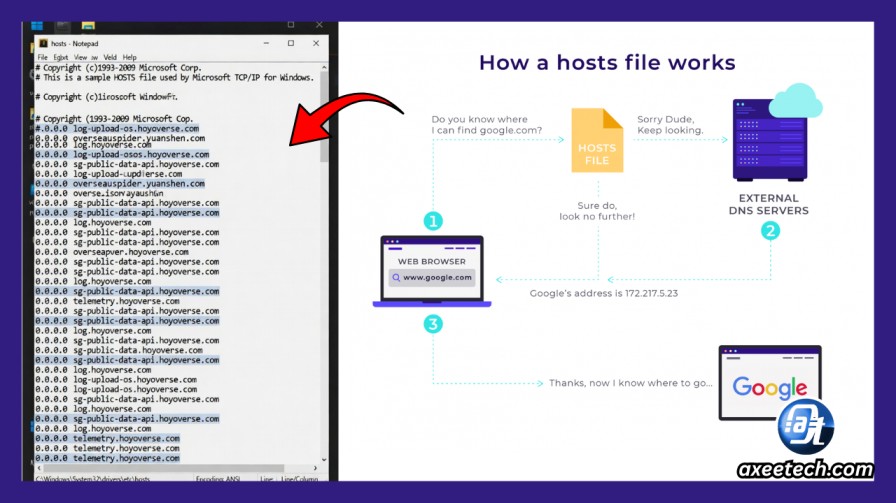Click the 'log-upload-lupdierse.com' line

click(109, 174)
